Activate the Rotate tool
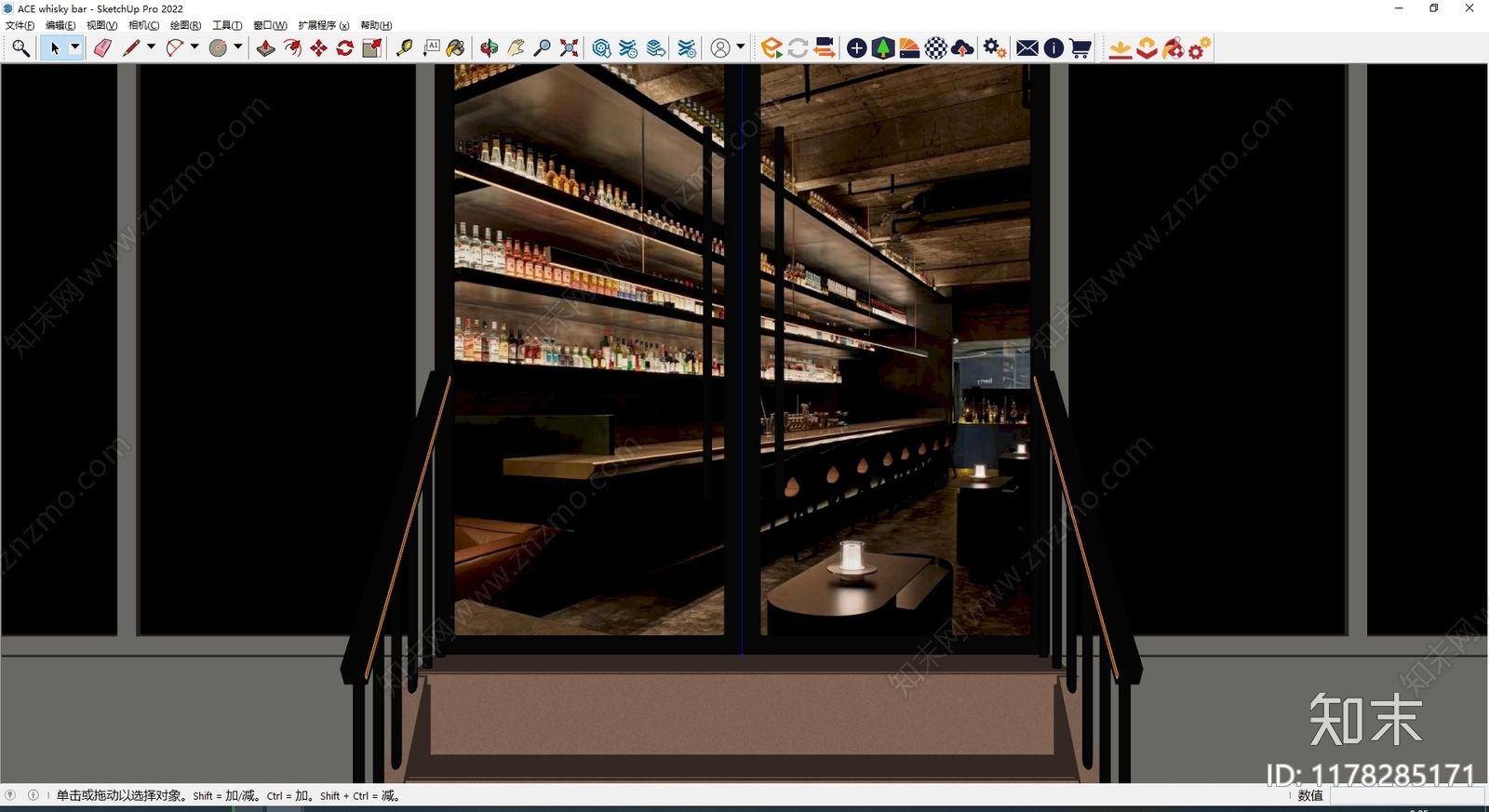This screenshot has height=812, width=1489. tap(344, 48)
